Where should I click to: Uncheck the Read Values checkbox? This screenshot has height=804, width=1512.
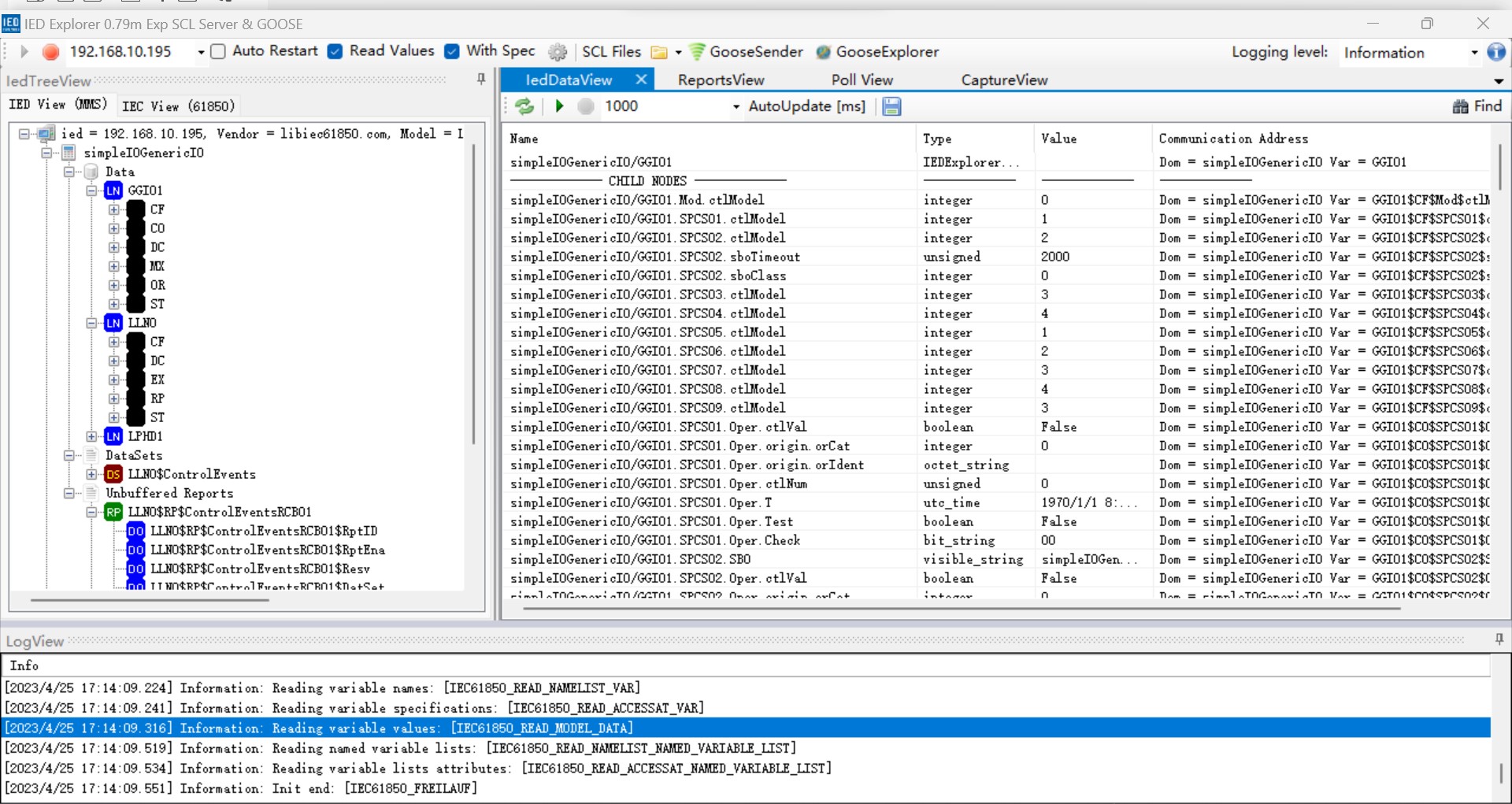click(x=335, y=52)
